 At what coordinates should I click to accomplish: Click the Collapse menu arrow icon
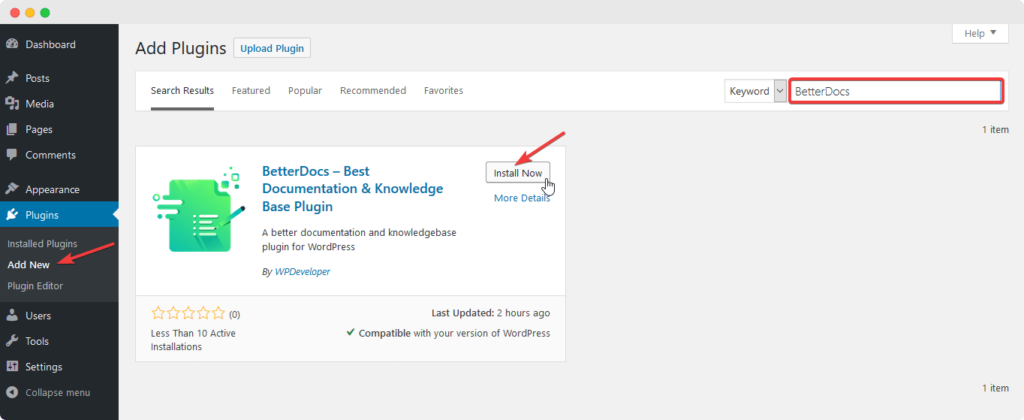pyautogui.click(x=12, y=393)
